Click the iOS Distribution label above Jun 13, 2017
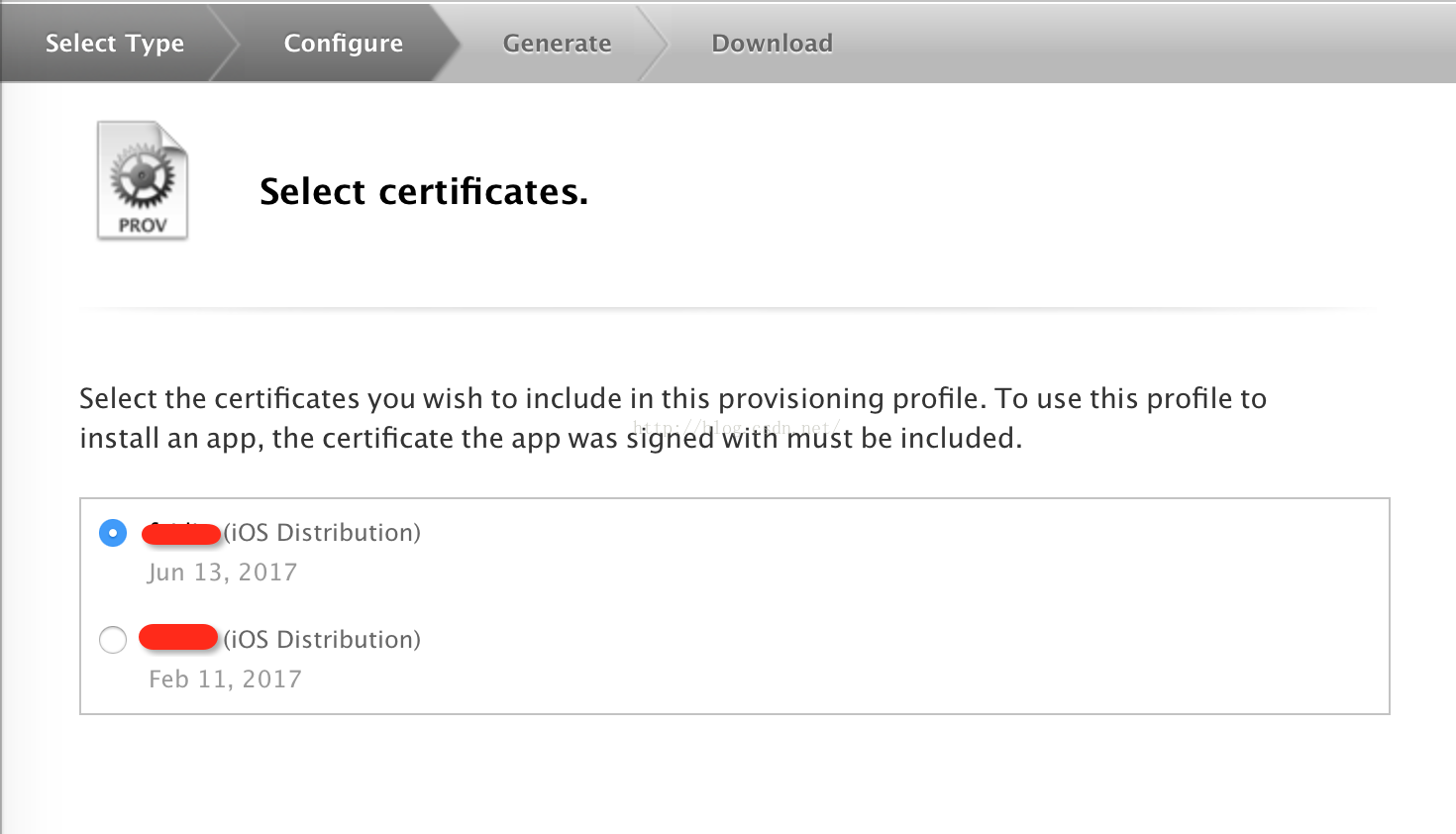 pyautogui.click(x=322, y=533)
